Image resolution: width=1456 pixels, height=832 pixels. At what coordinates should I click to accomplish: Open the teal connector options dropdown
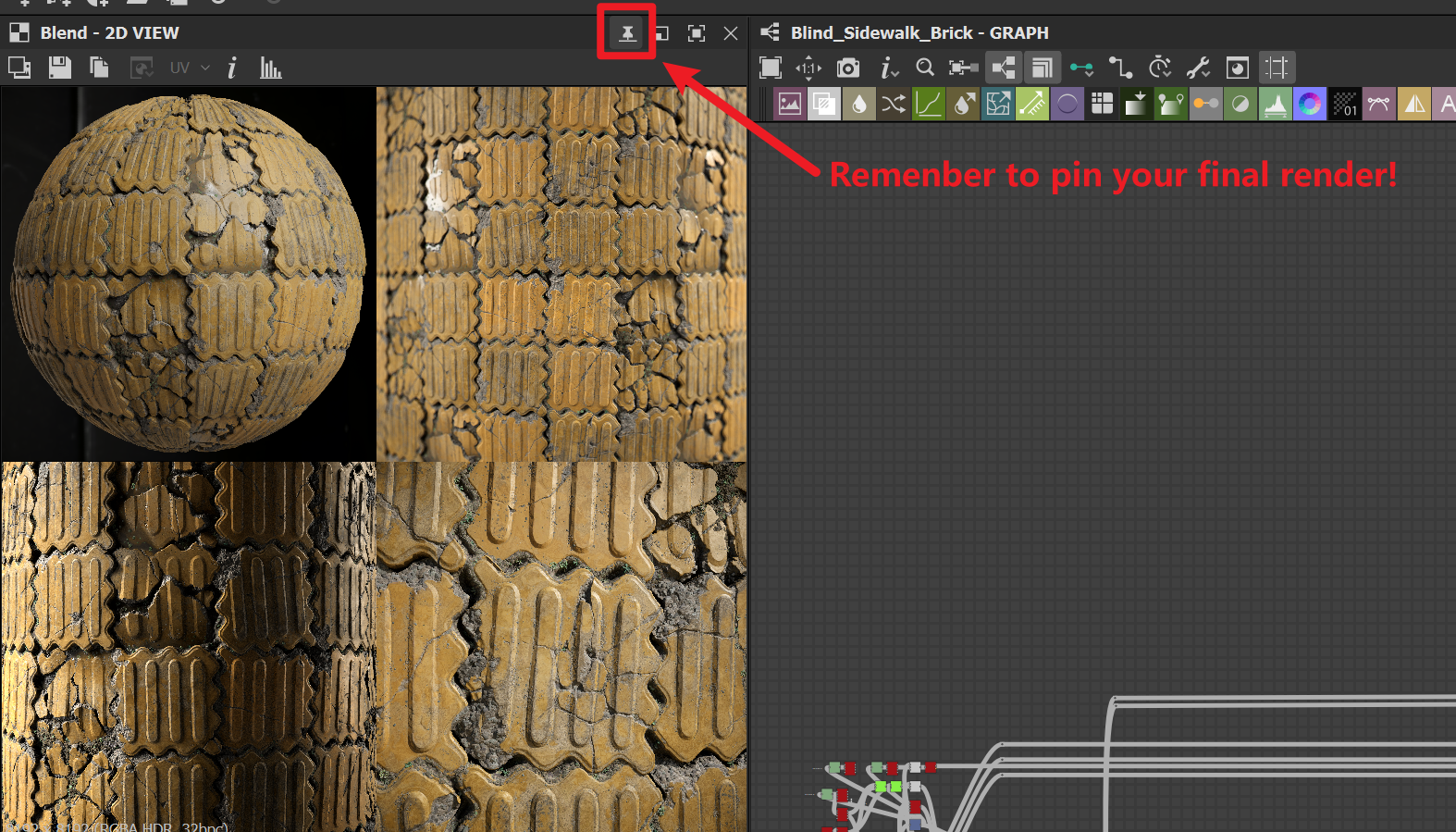click(x=1081, y=68)
